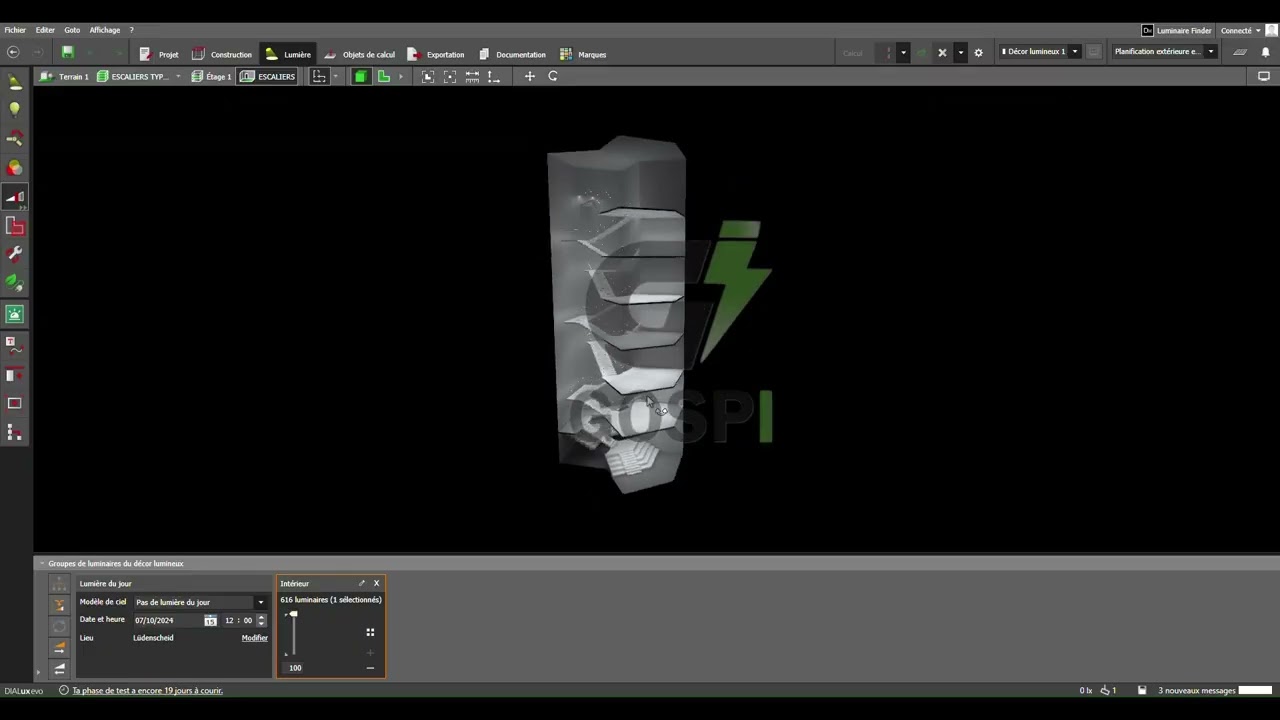Select the move cross-arrows tool
This screenshot has height=720, width=1280.
pyautogui.click(x=530, y=76)
